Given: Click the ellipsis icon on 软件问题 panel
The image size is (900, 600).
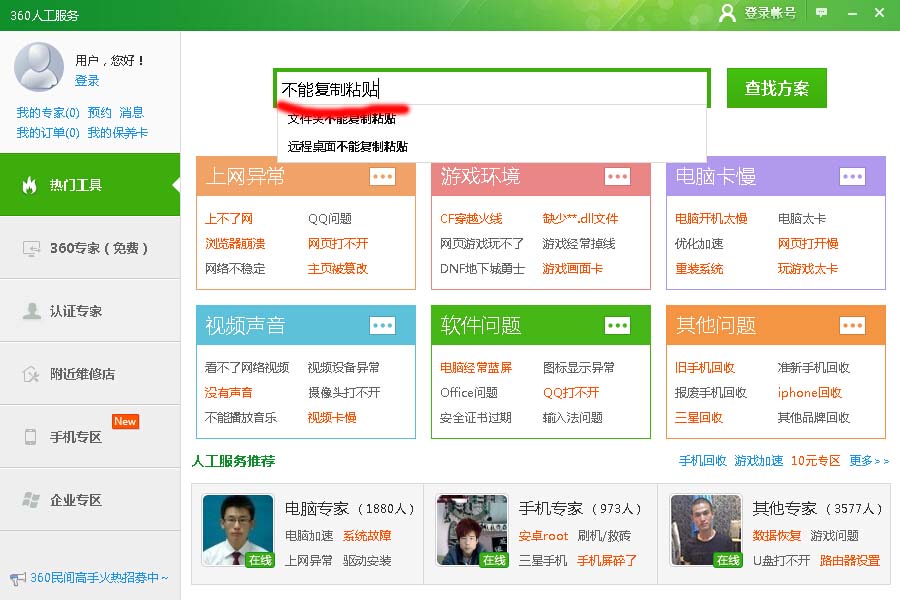Looking at the screenshot, I should (616, 325).
